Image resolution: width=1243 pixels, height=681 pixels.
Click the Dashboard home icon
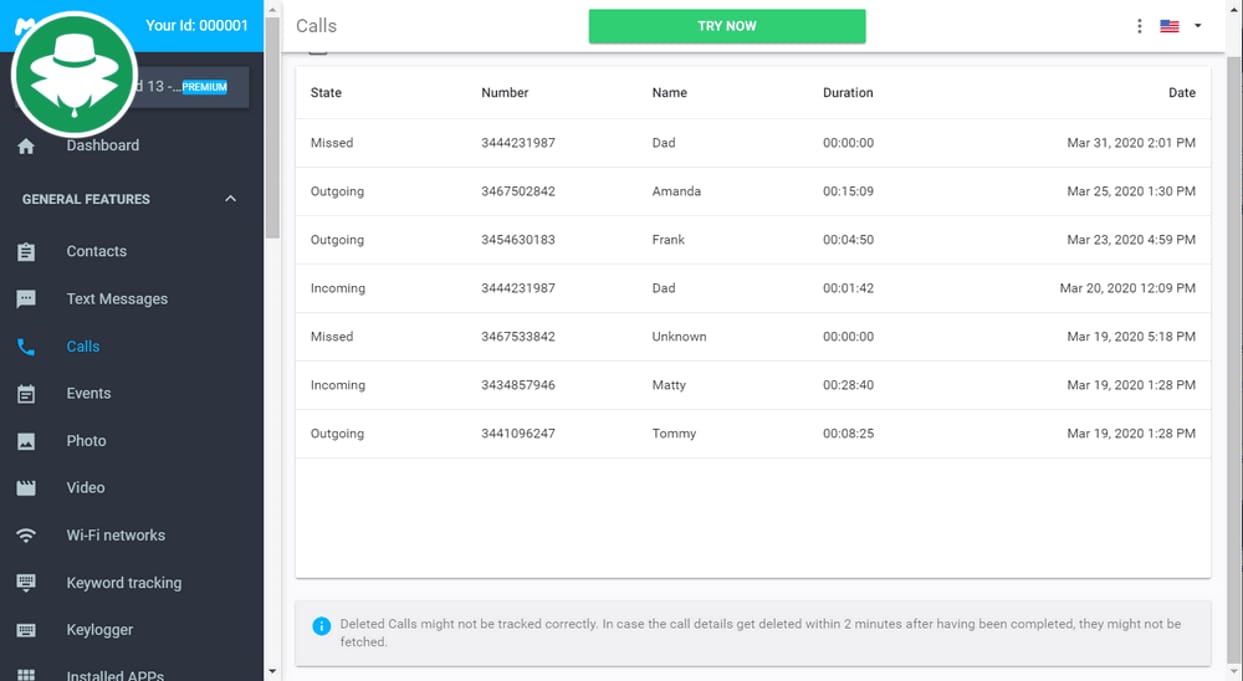pos(26,146)
